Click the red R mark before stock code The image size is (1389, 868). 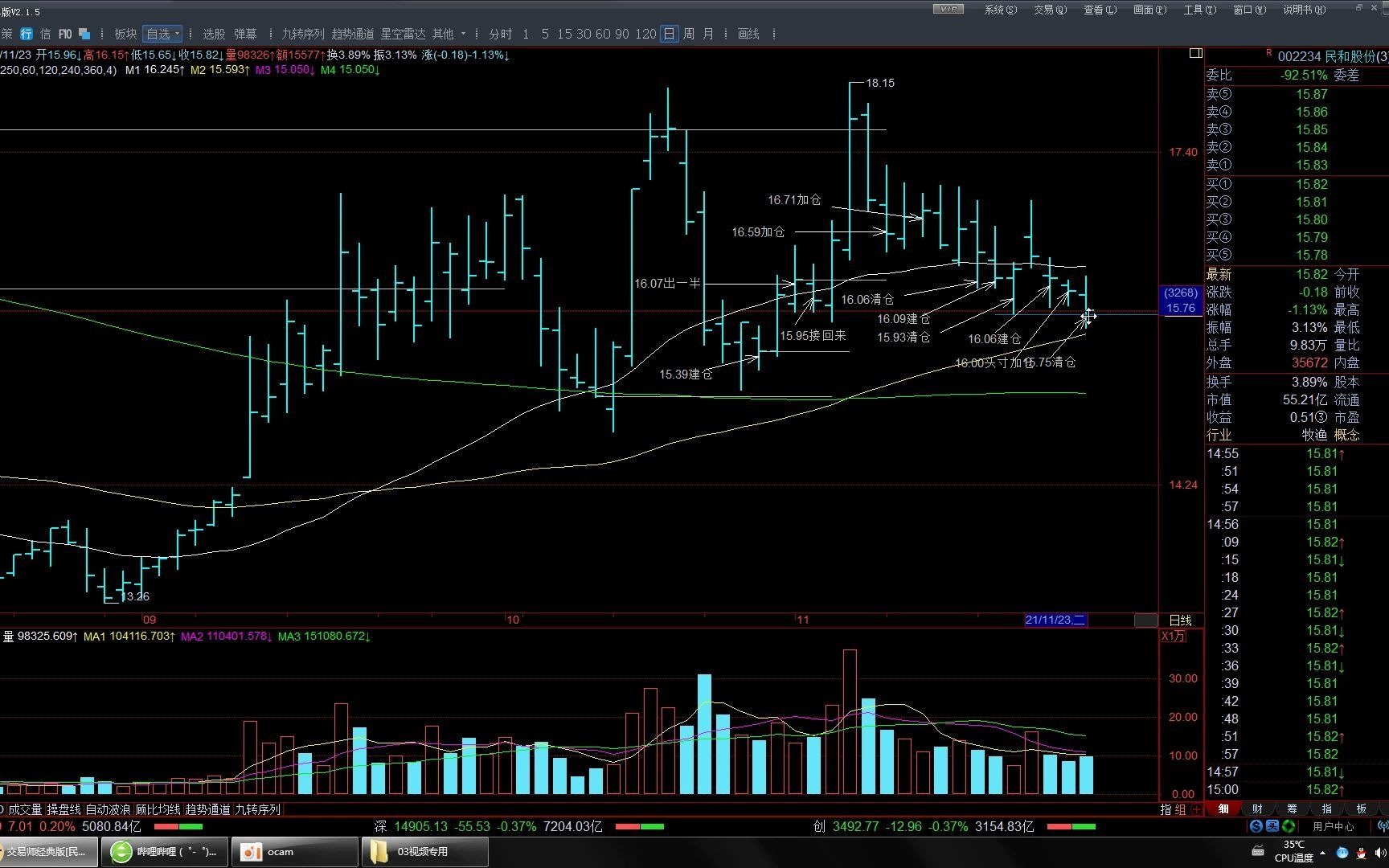click(1268, 53)
